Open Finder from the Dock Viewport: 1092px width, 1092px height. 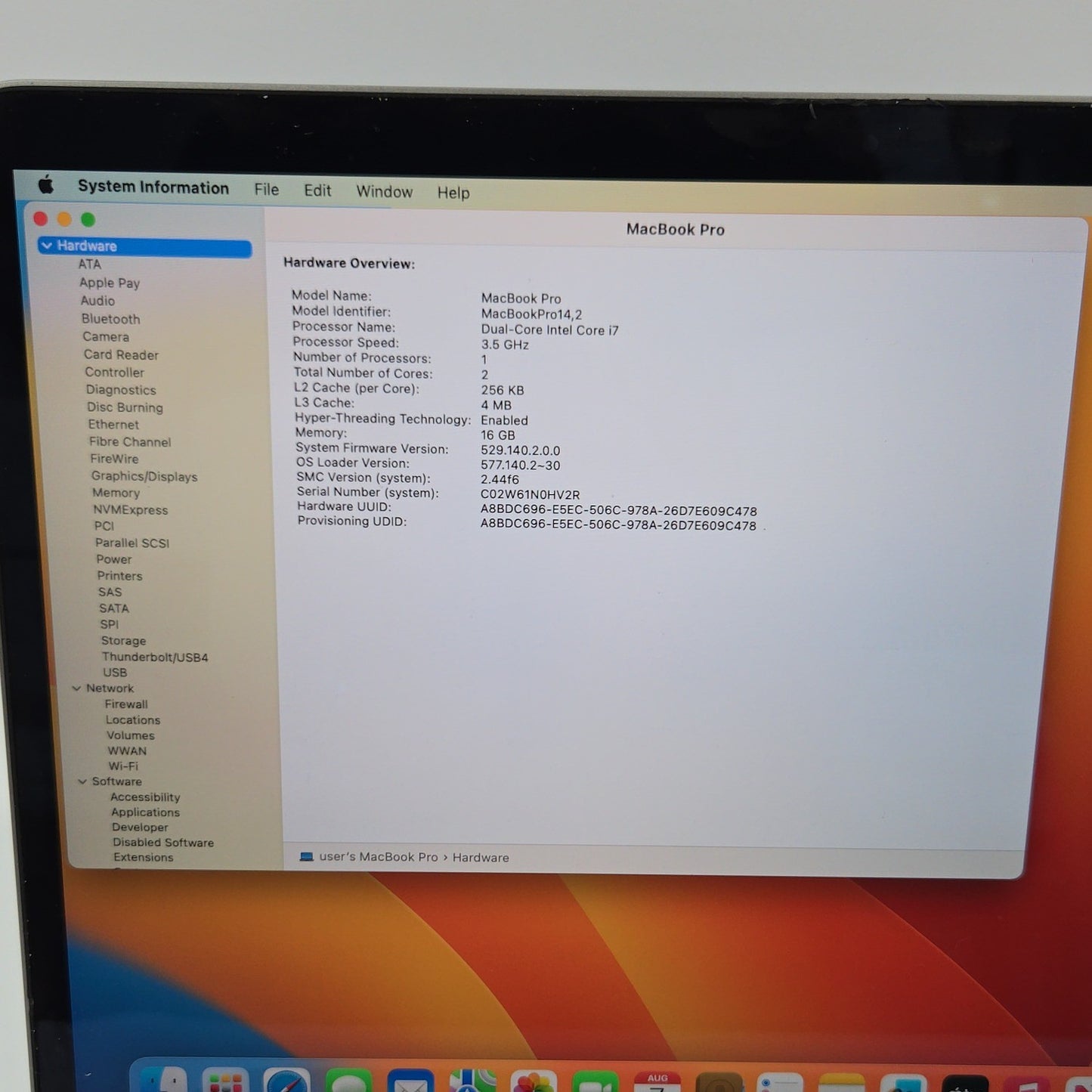(x=164, y=1081)
